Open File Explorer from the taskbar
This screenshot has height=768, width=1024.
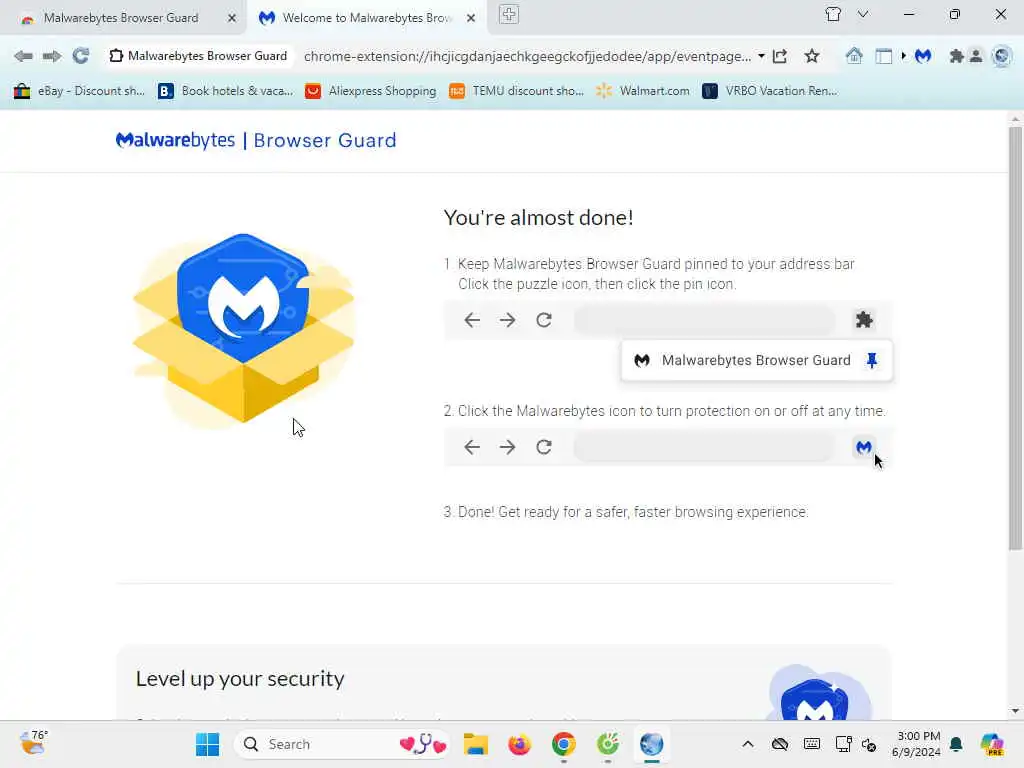[475, 744]
